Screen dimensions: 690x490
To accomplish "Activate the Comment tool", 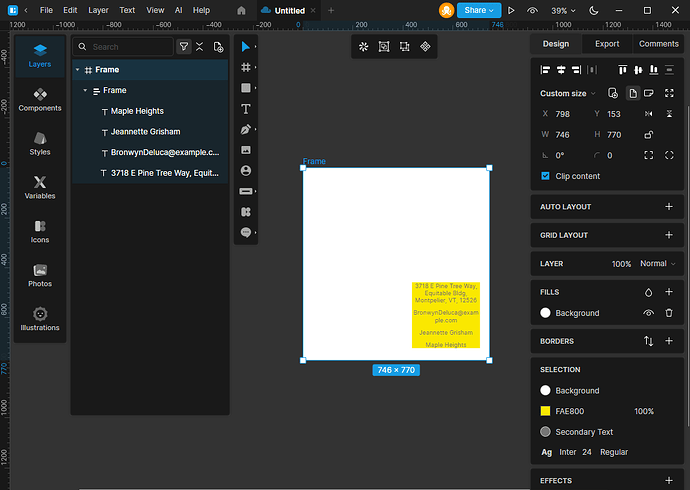I will tap(246, 232).
